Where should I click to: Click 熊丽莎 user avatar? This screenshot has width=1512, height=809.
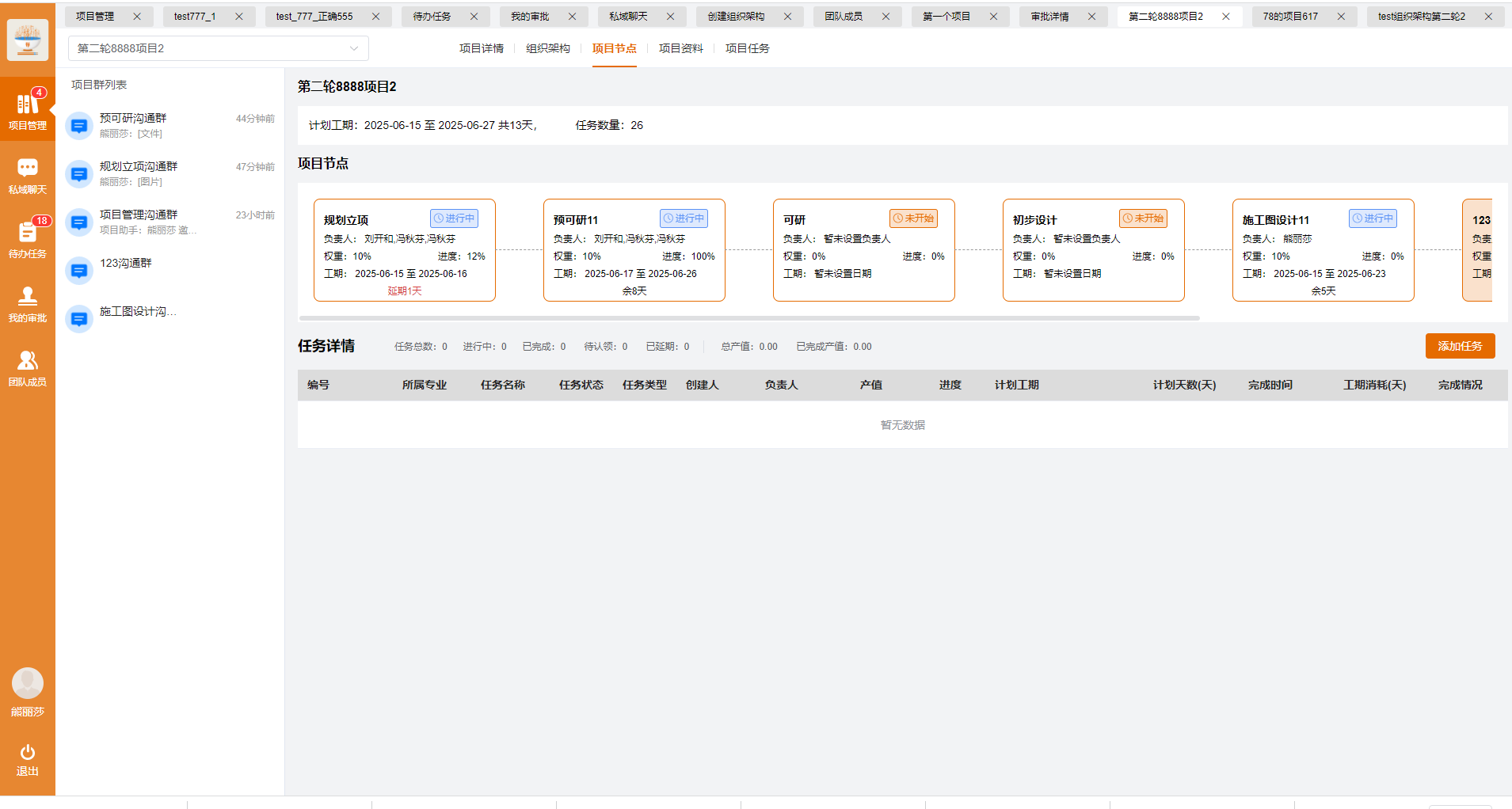[x=27, y=683]
